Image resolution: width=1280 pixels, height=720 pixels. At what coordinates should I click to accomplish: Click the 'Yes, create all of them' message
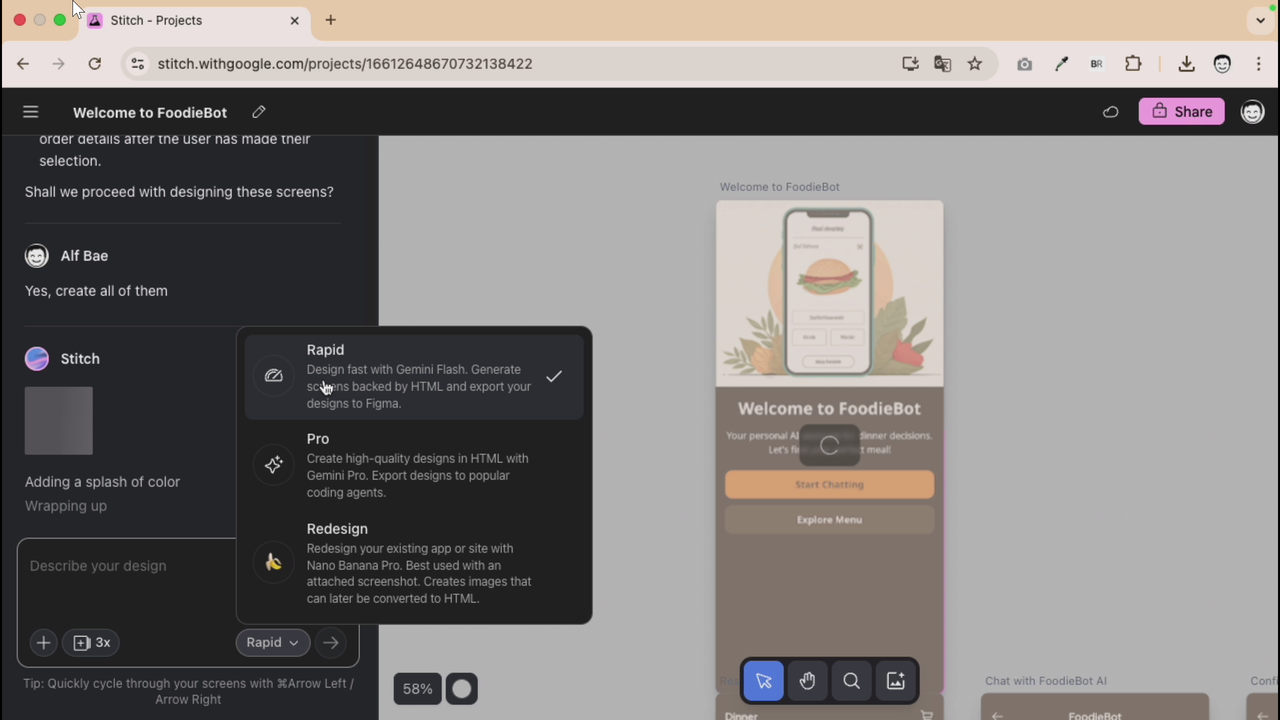pos(96,291)
